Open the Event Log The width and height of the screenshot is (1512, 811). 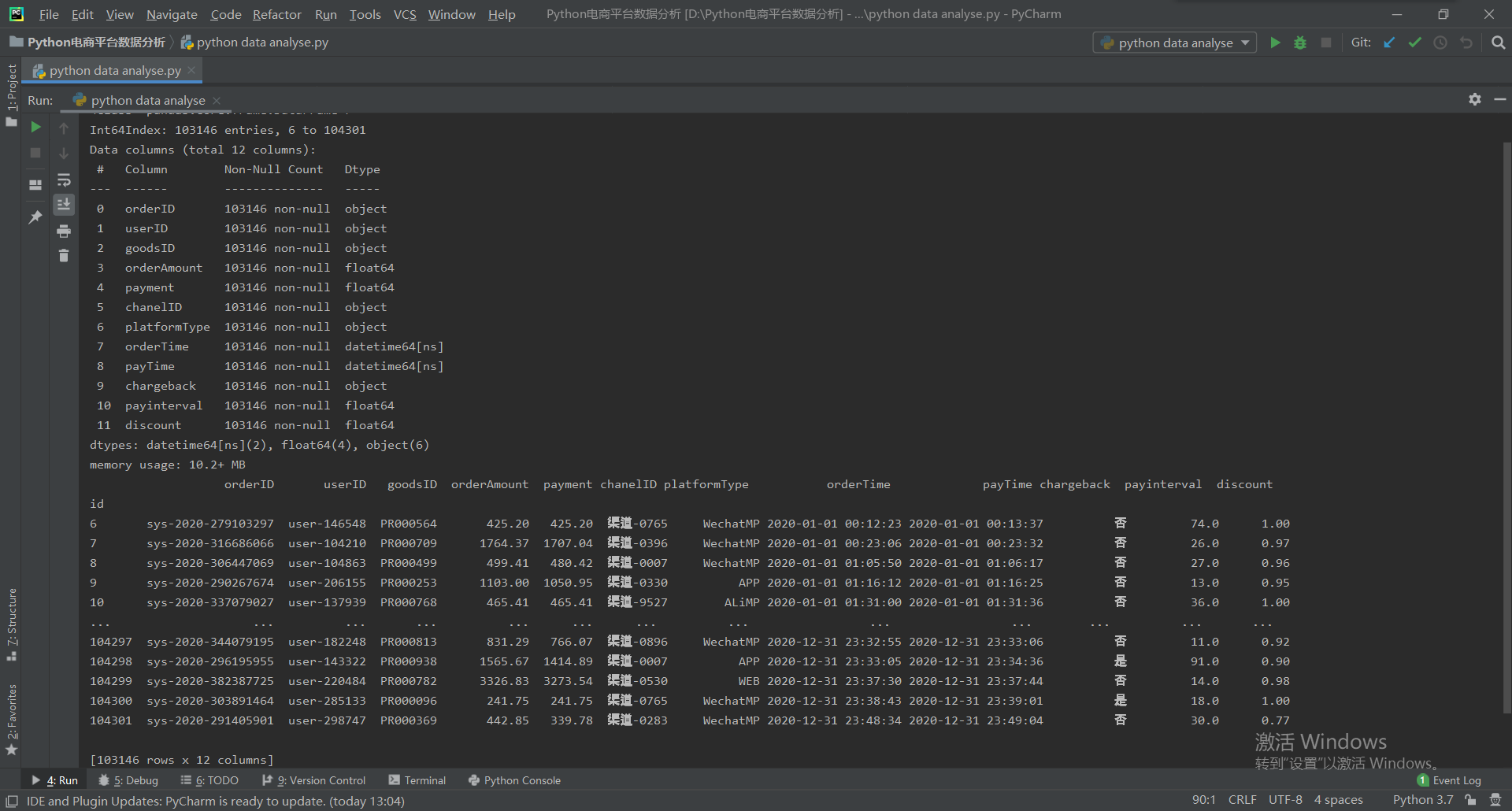tap(1456, 780)
